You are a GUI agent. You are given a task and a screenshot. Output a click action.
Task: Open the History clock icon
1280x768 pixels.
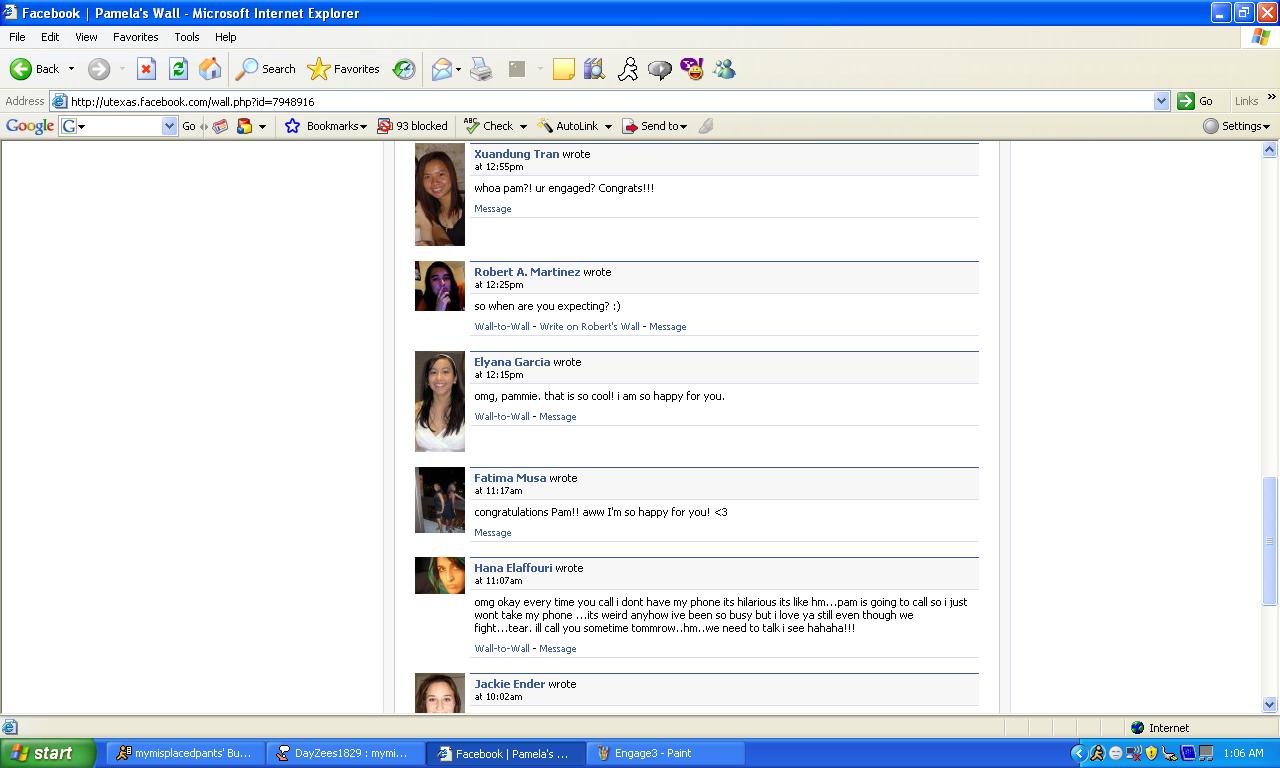pyautogui.click(x=404, y=69)
